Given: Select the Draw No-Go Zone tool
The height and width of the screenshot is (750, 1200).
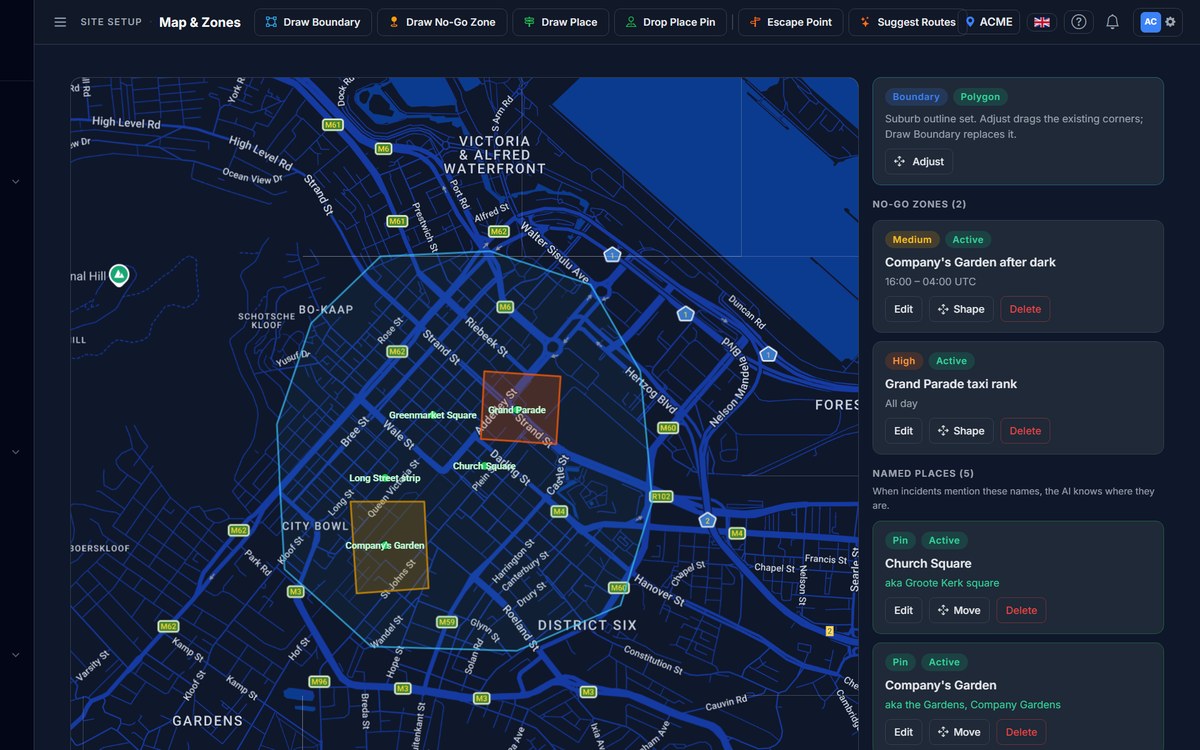Looking at the screenshot, I should click(x=442, y=22).
